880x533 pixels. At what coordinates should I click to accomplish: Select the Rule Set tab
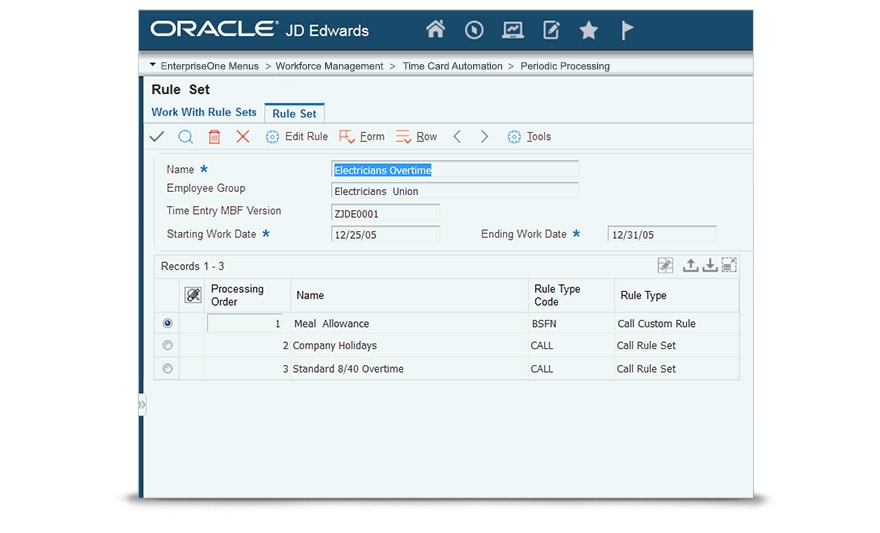294,113
